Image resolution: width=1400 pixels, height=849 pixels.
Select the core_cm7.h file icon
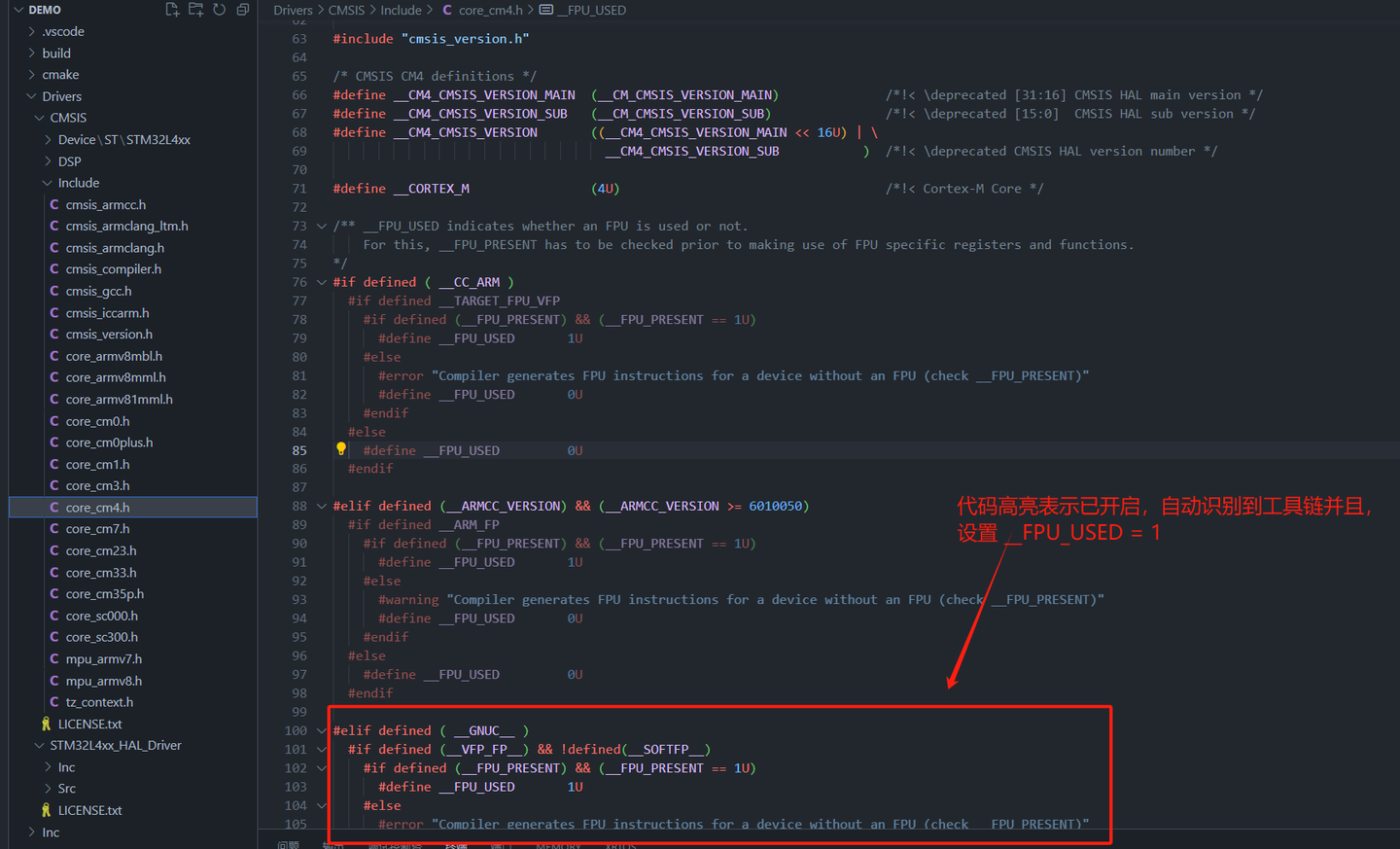click(x=55, y=528)
